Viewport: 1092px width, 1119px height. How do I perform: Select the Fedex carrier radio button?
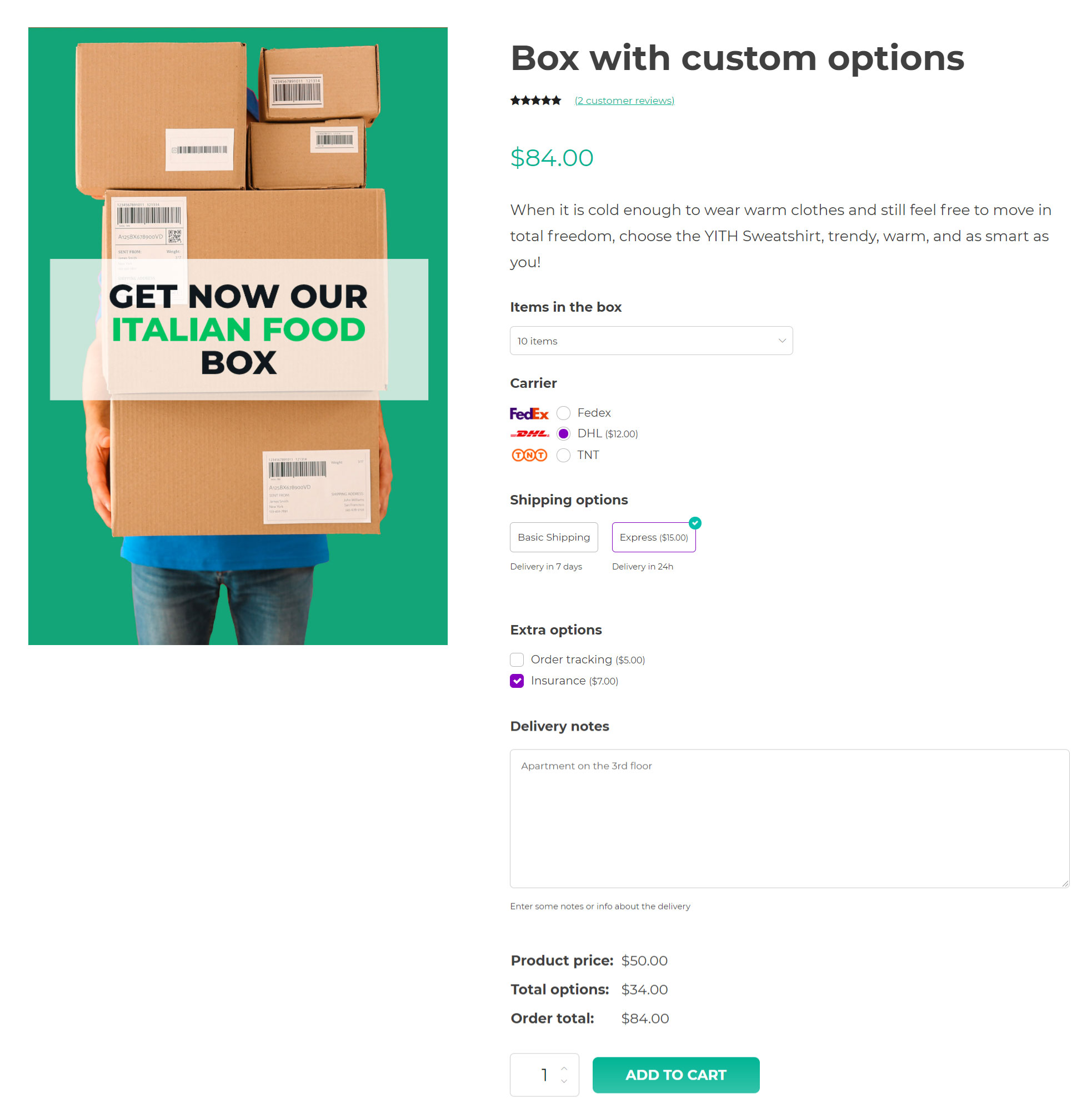point(563,413)
